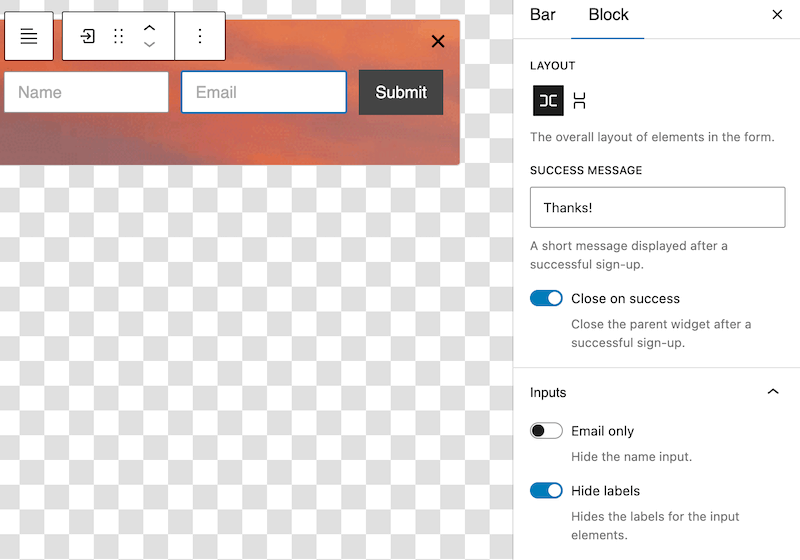The width and height of the screenshot is (800, 560).
Task: Click the Hide labels label text
Action: coord(605,491)
